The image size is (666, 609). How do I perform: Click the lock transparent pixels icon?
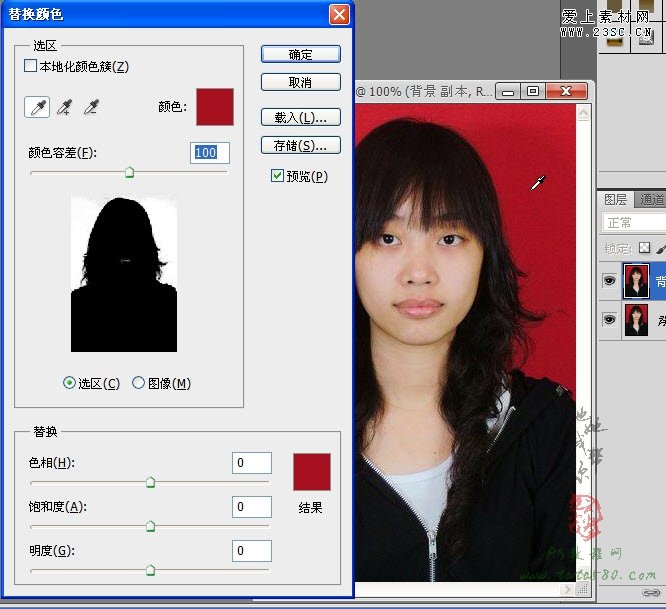pos(645,247)
